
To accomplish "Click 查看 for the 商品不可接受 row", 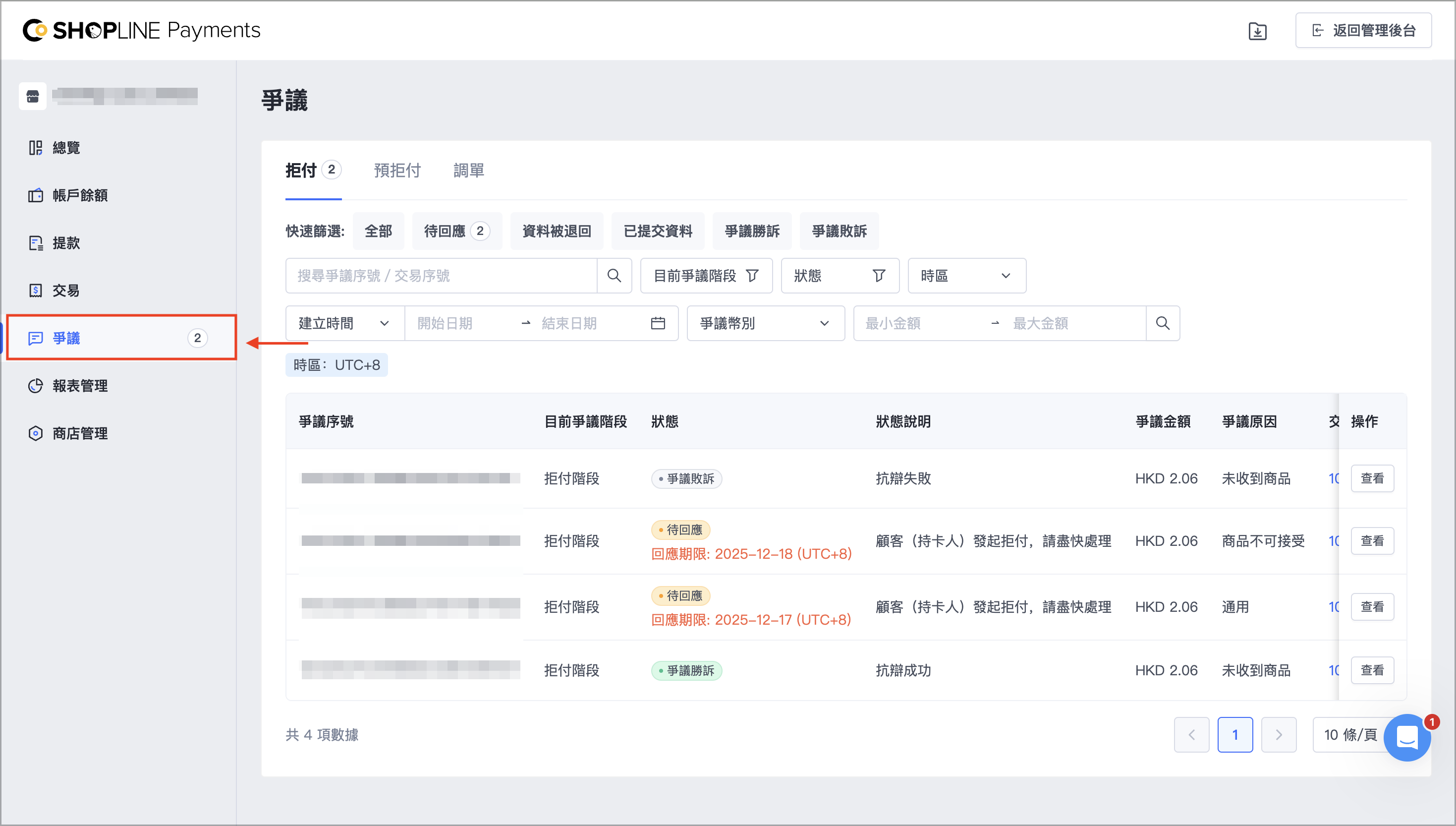I will [1372, 540].
